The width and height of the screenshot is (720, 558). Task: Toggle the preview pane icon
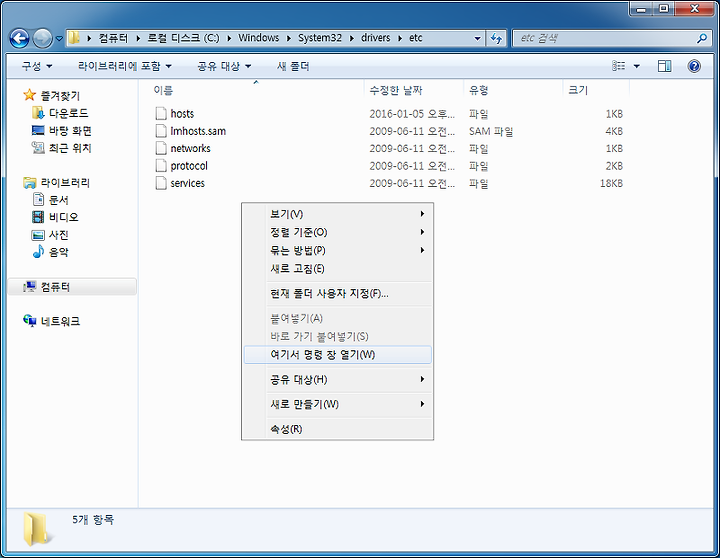[x=664, y=66]
